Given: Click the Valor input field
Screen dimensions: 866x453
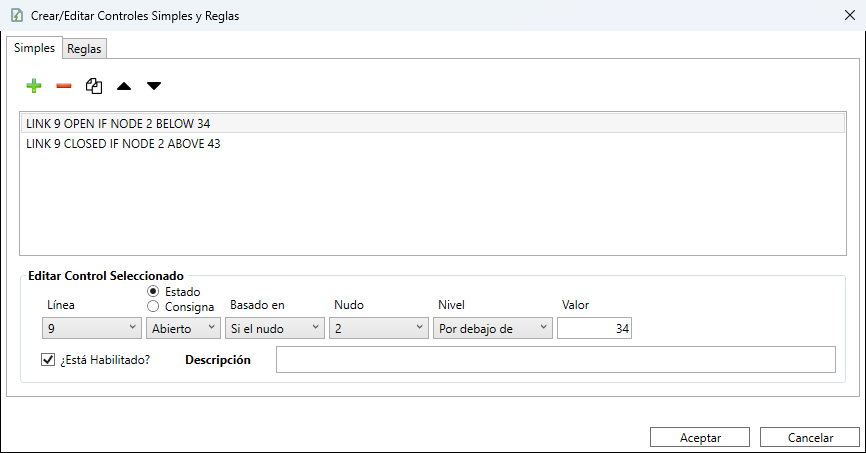Looking at the screenshot, I should [x=594, y=328].
